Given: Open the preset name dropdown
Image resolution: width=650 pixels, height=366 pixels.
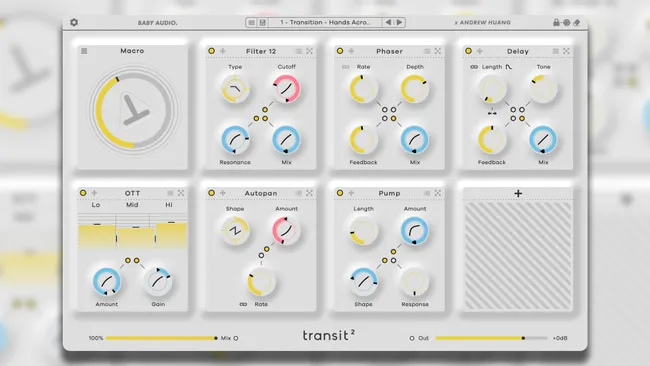Looking at the screenshot, I should click(x=325, y=22).
